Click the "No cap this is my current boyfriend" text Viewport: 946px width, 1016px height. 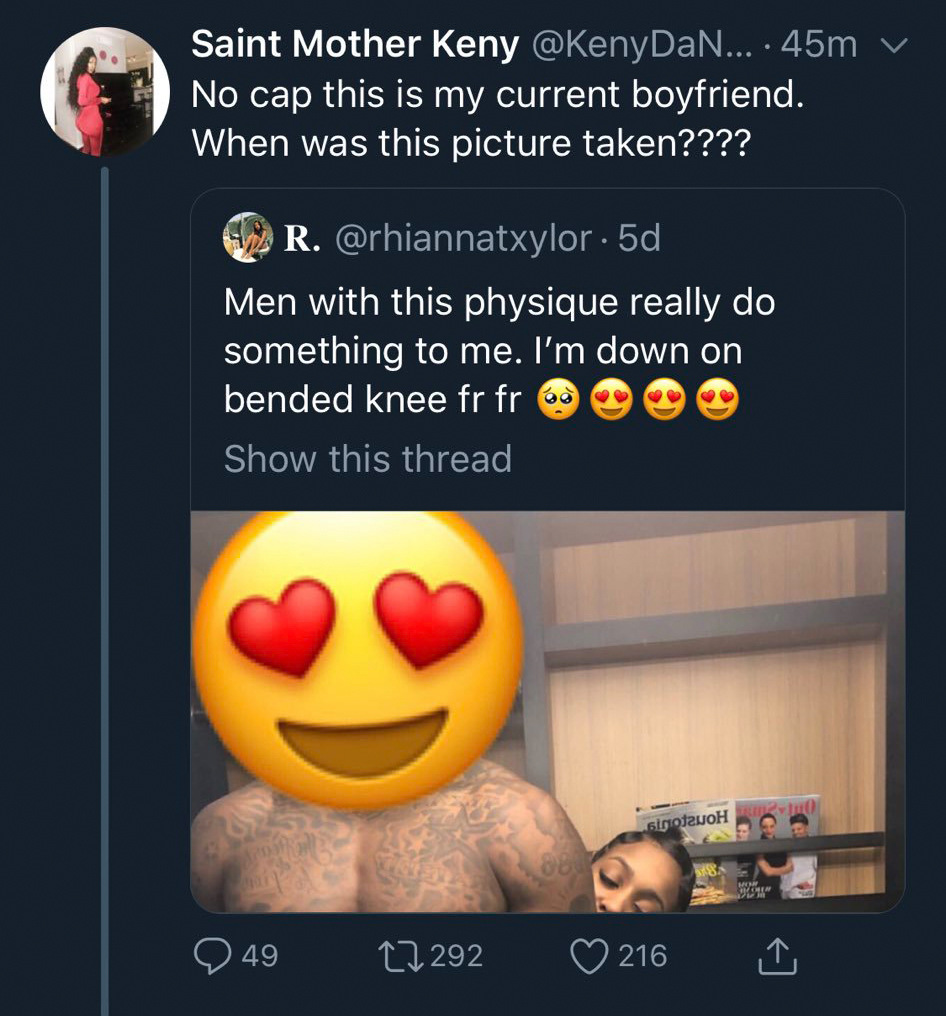[498, 94]
